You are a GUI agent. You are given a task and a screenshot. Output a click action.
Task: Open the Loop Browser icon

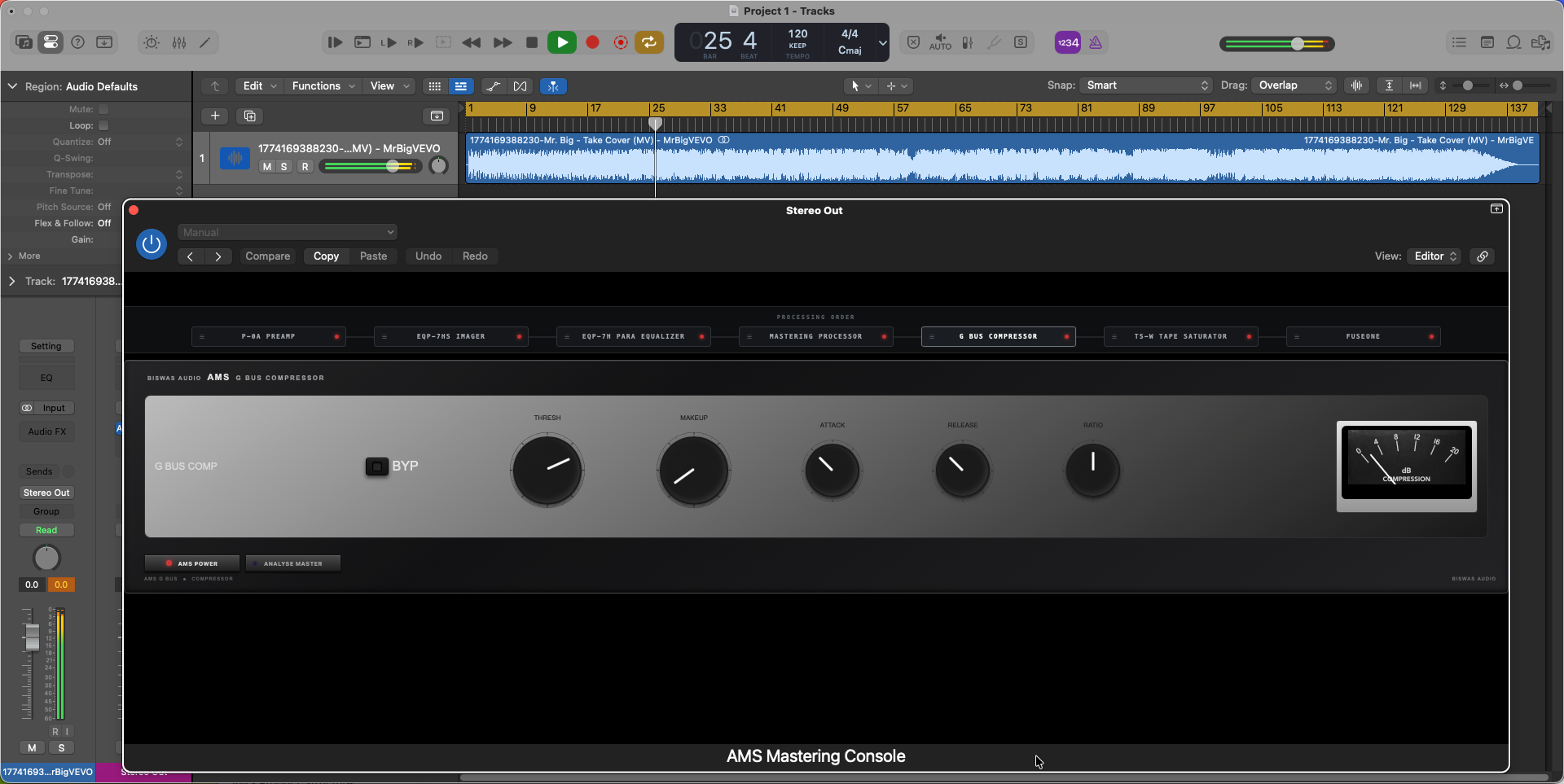tap(1513, 42)
